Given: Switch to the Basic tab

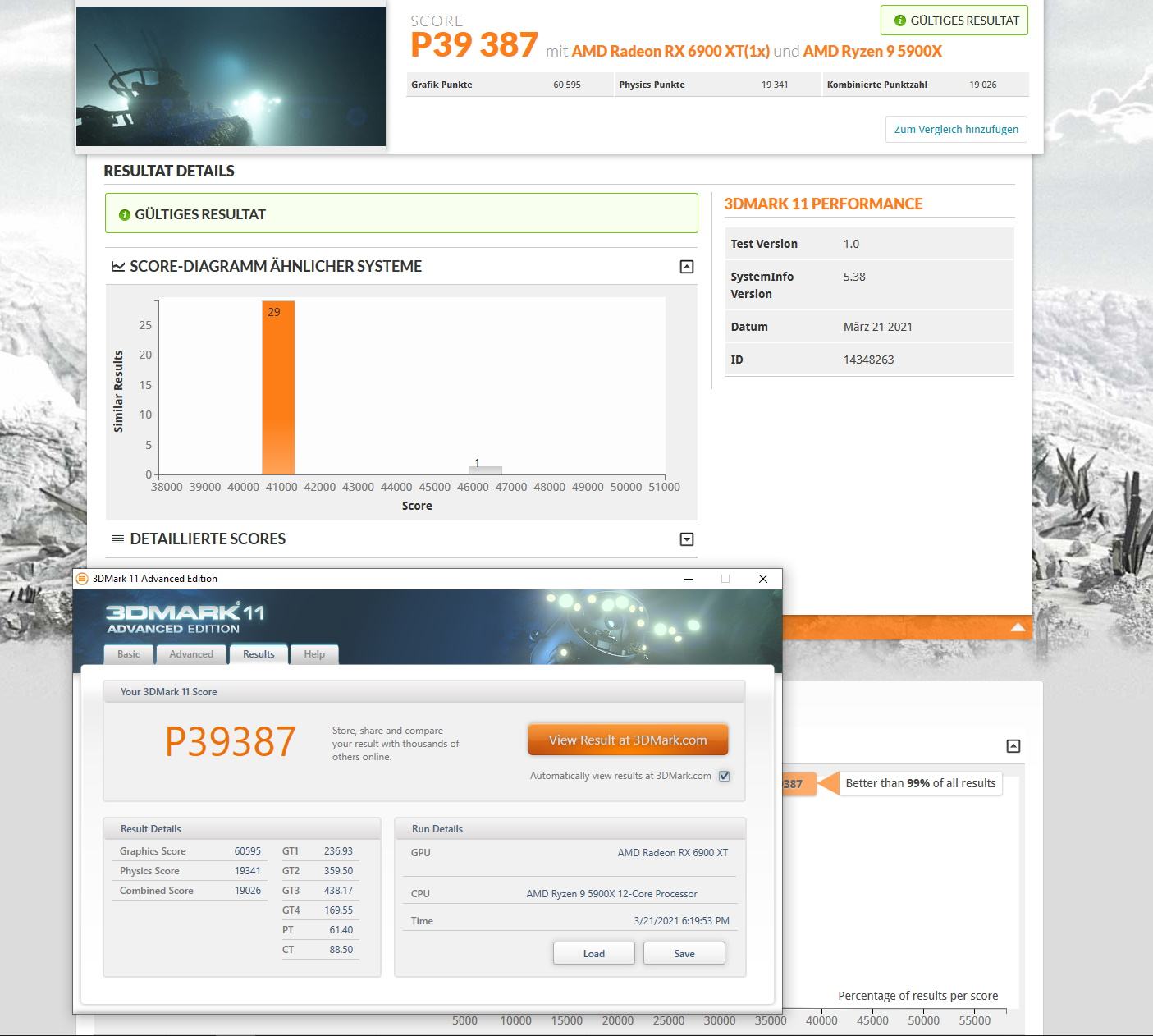Looking at the screenshot, I should [129, 654].
